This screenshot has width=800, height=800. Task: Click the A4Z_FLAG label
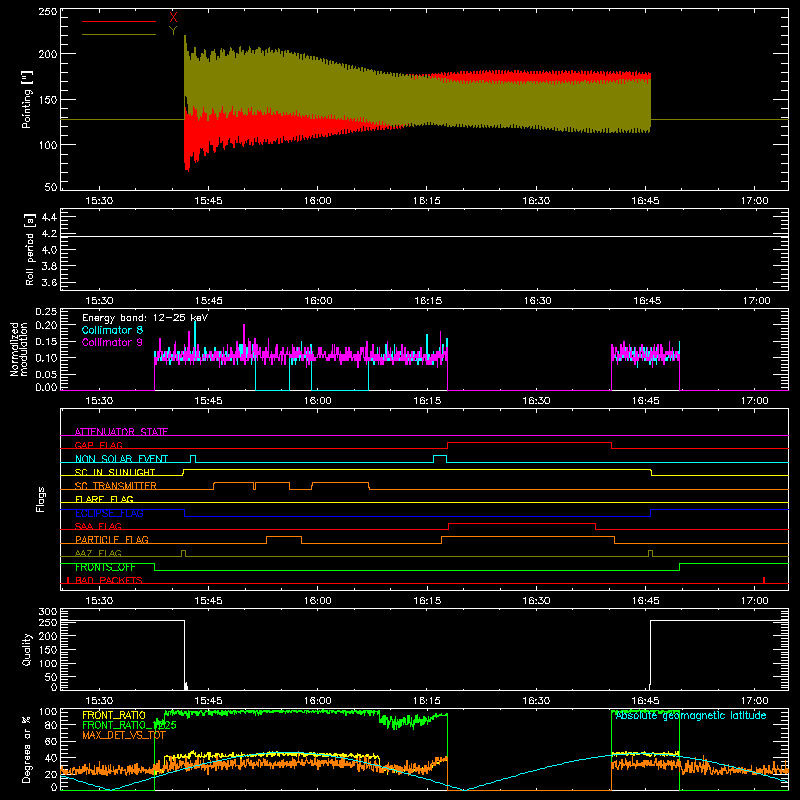tap(98, 553)
